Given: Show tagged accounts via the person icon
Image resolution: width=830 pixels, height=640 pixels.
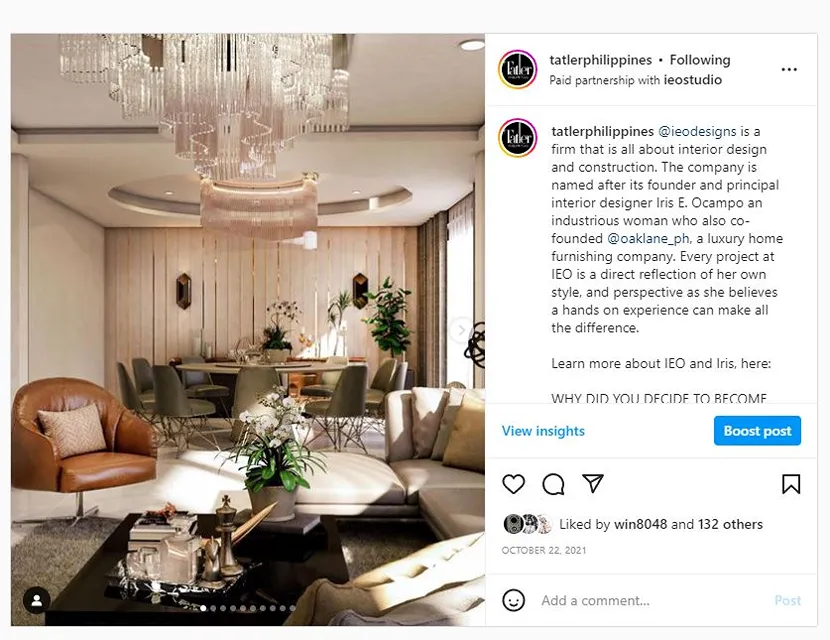Looking at the screenshot, I should [37, 600].
